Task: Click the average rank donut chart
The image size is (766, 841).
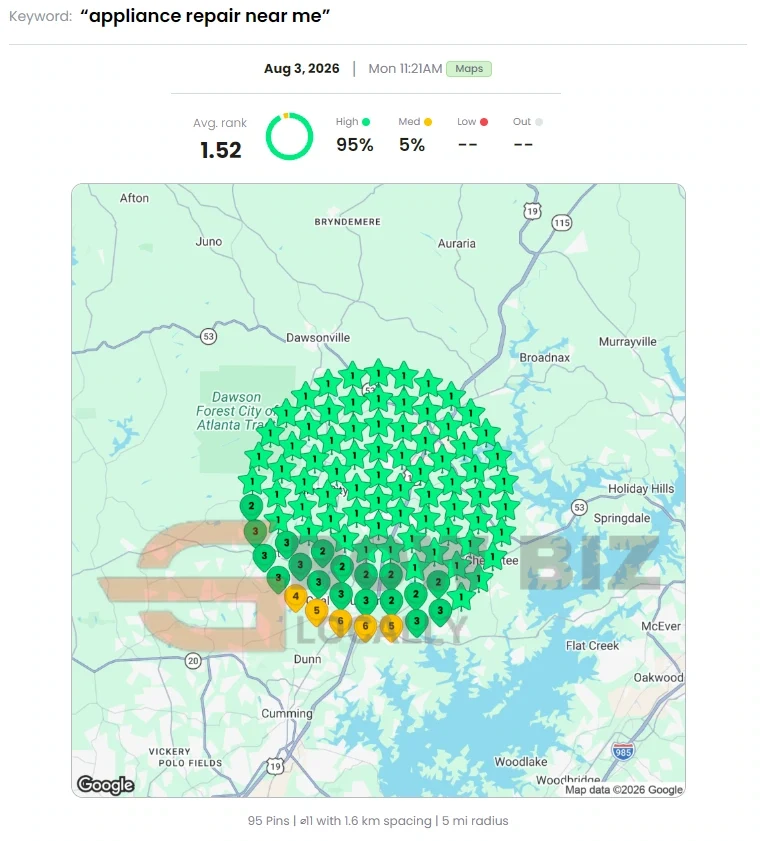Action: tap(289, 136)
